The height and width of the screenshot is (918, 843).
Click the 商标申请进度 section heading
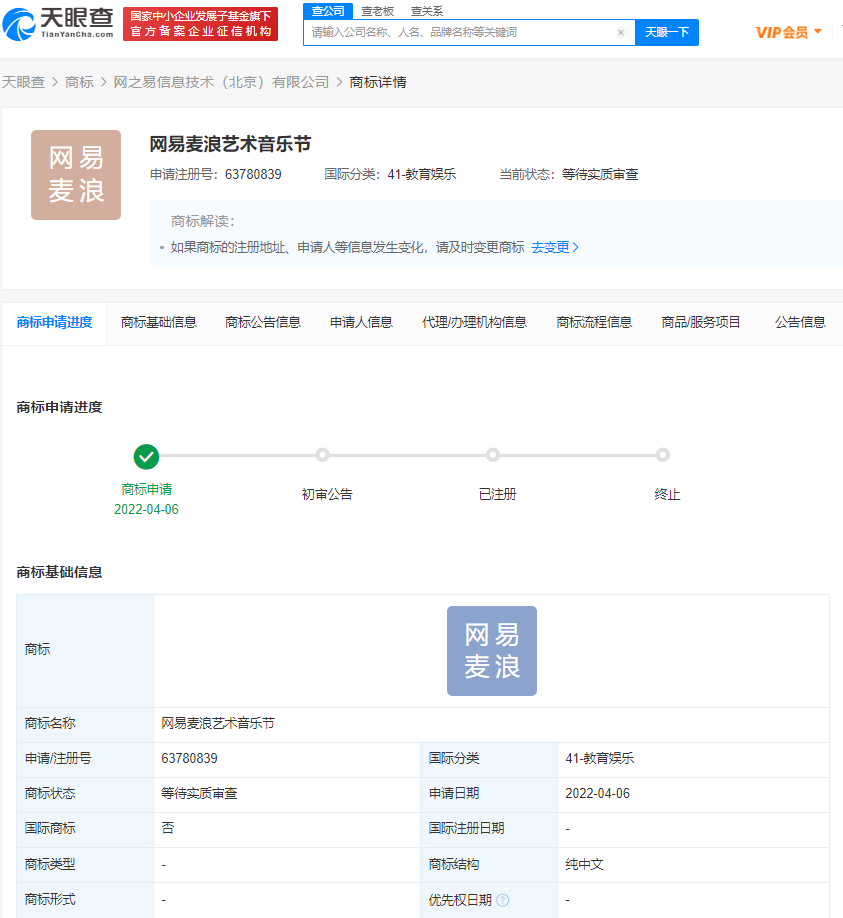pos(59,407)
